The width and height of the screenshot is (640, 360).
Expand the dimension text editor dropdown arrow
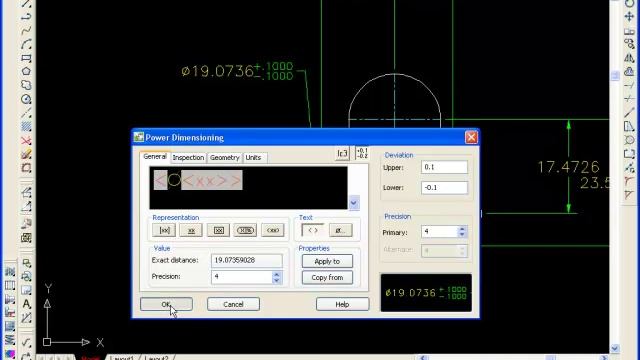pyautogui.click(x=354, y=203)
